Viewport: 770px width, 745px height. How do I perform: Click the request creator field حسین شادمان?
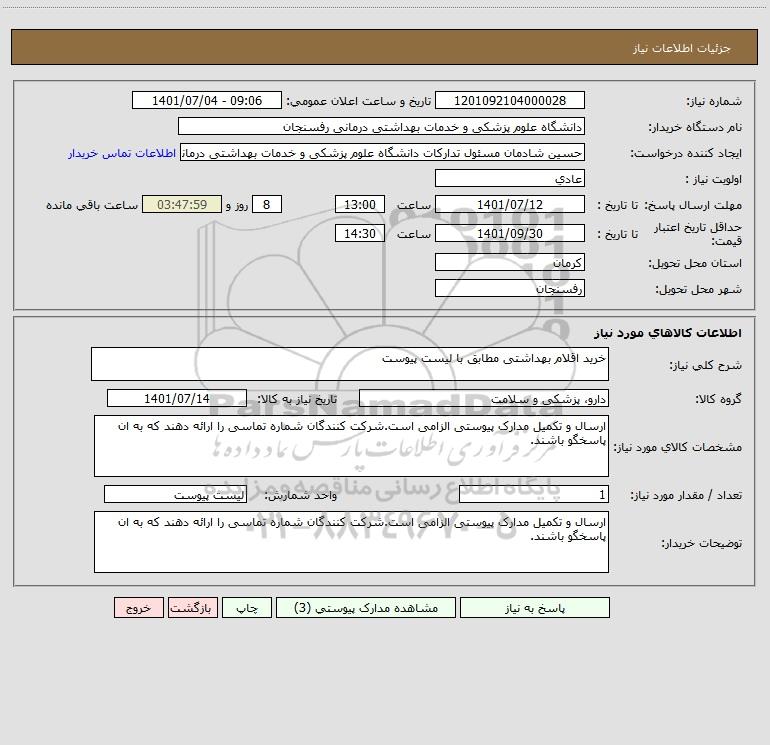click(383, 152)
